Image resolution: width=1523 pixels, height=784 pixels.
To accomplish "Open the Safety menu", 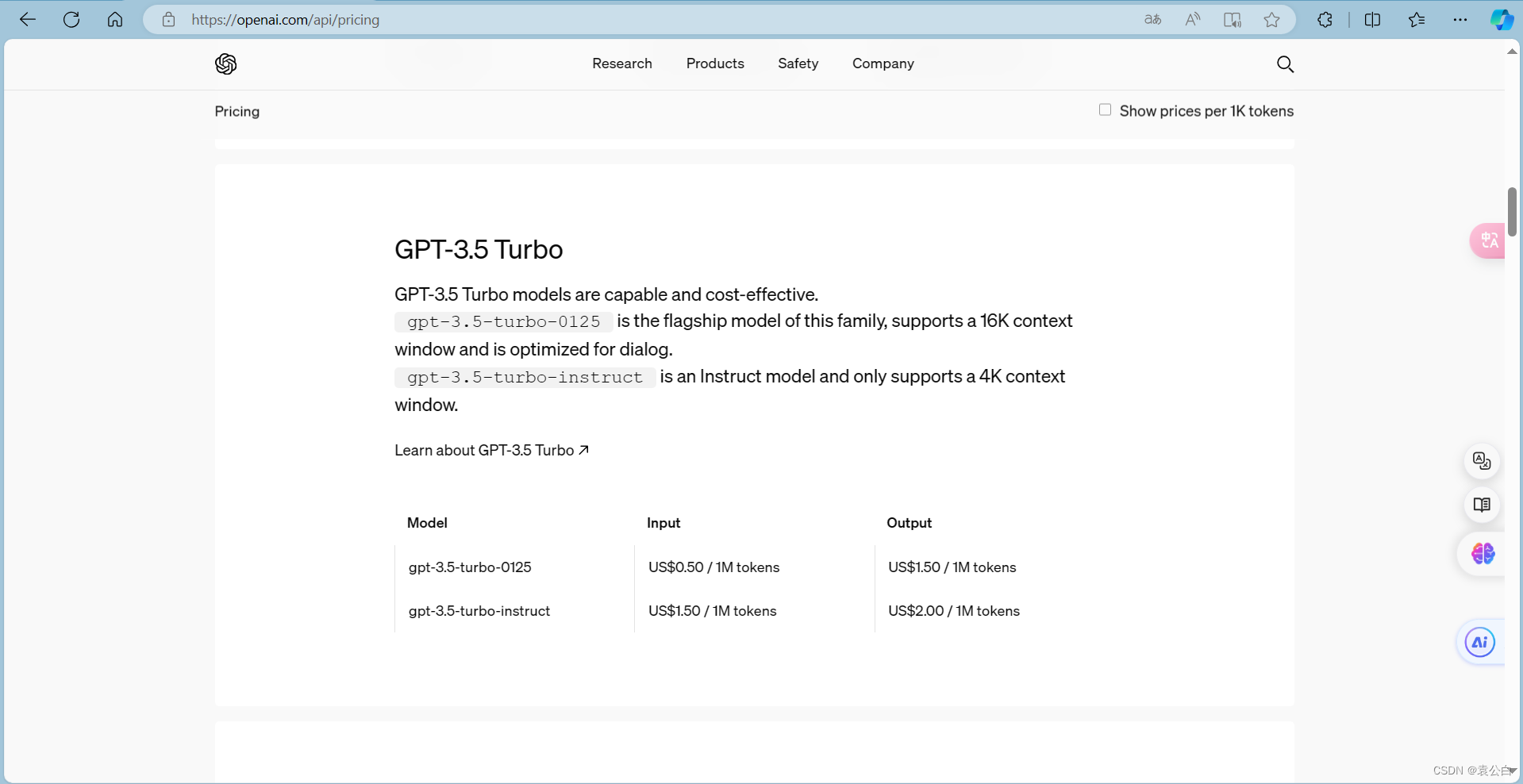I will point(798,63).
